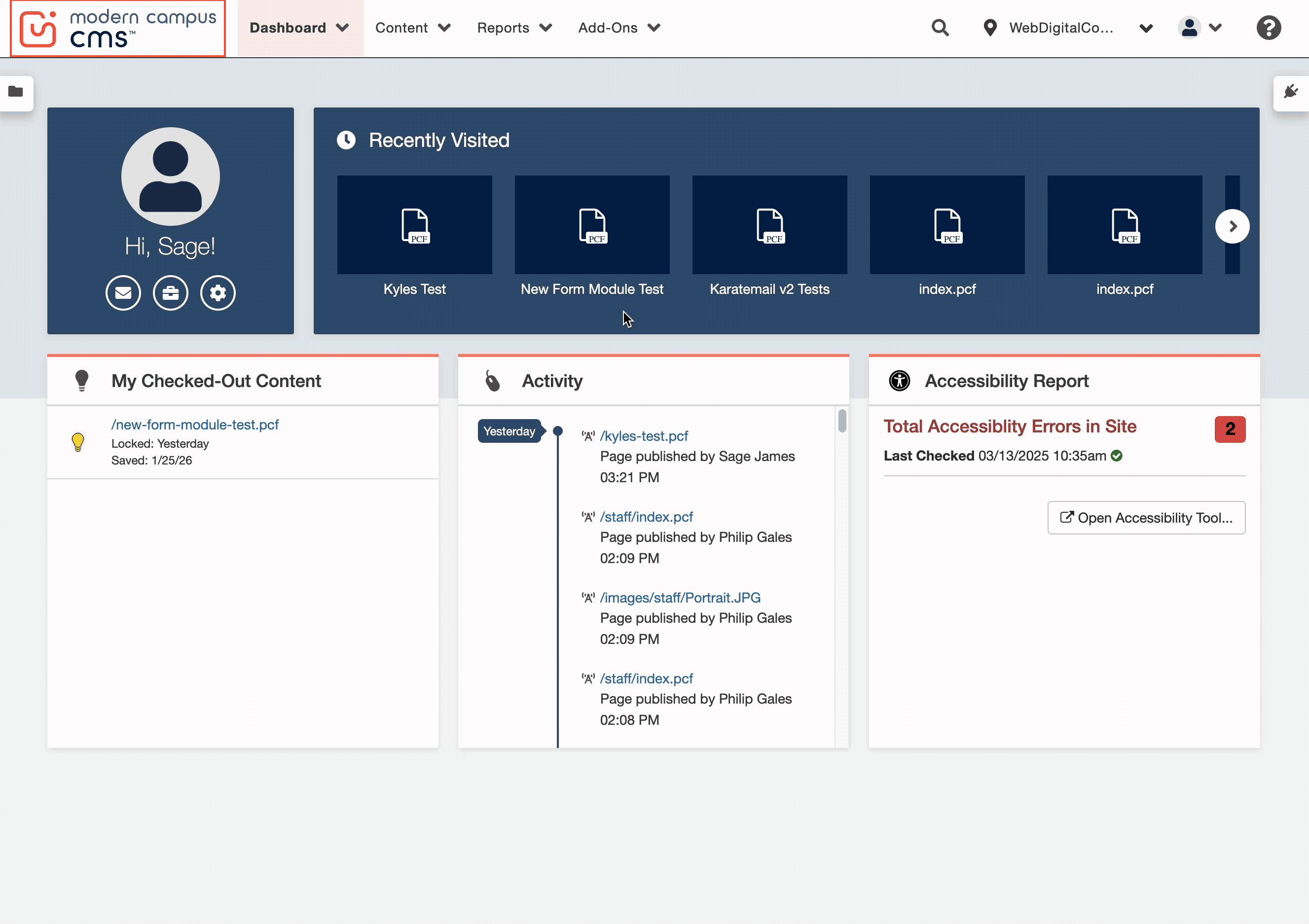Click the search magnifier icon

pos(940,28)
